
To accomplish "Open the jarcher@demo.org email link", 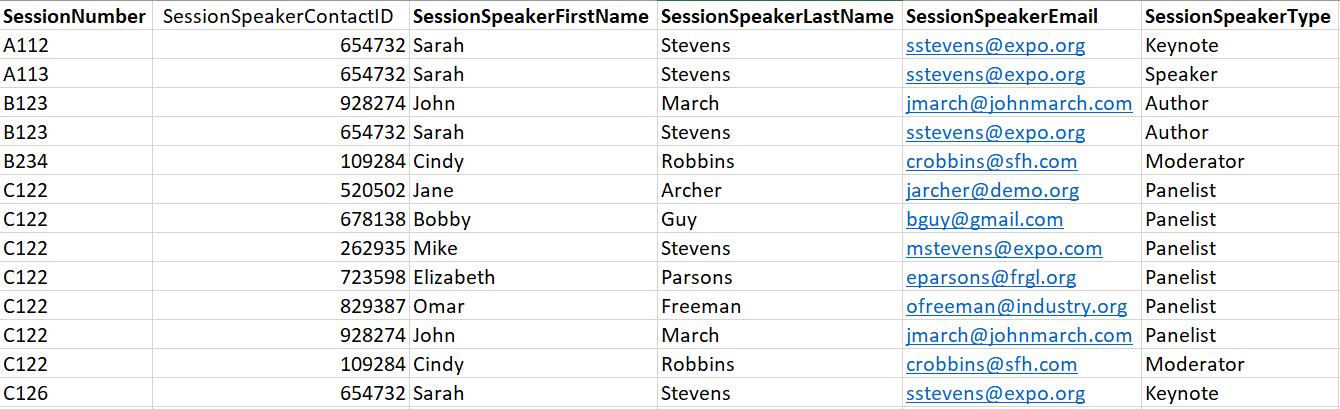I will 992,191.
